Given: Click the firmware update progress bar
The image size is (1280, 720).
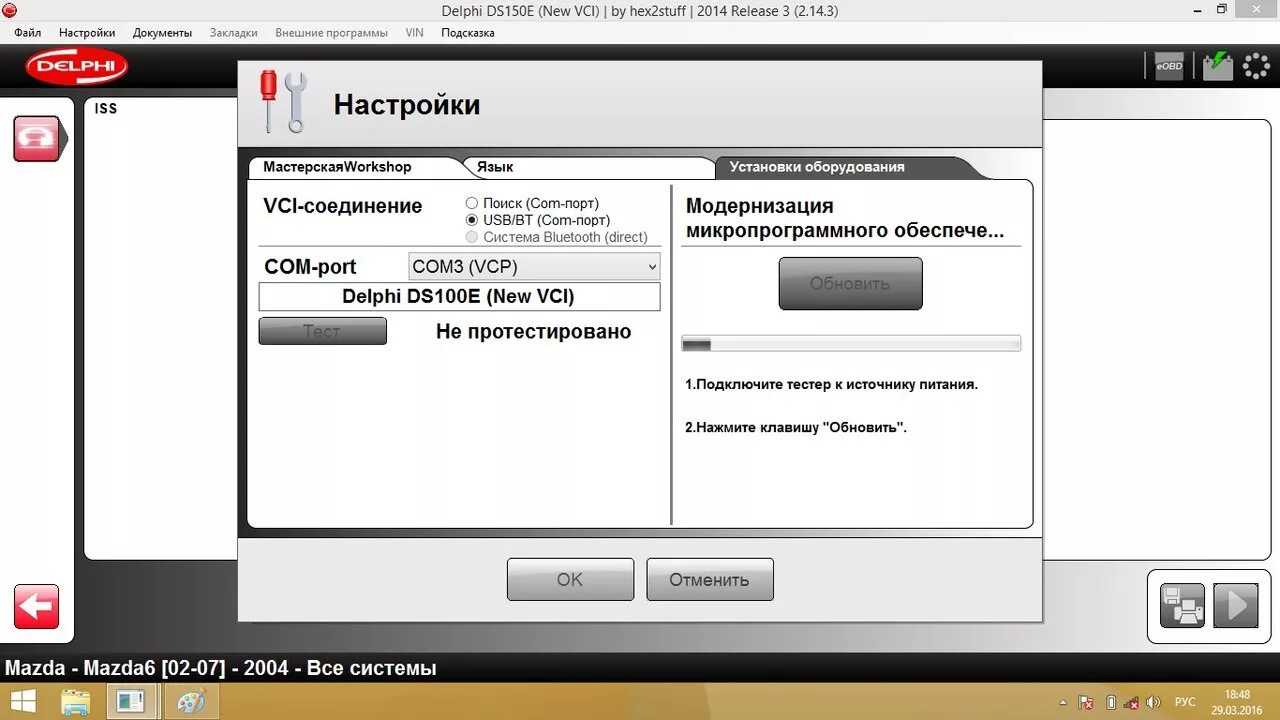Looking at the screenshot, I should click(851, 344).
